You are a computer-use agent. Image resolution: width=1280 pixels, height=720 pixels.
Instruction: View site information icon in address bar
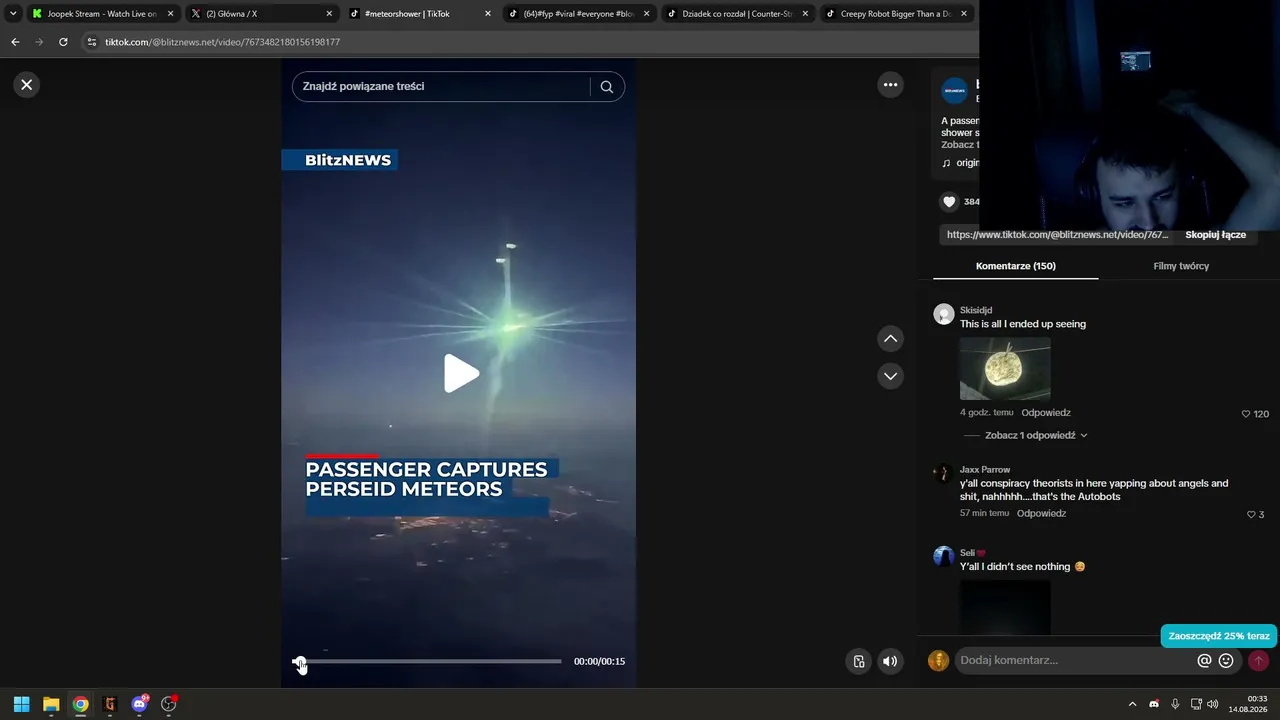point(92,42)
